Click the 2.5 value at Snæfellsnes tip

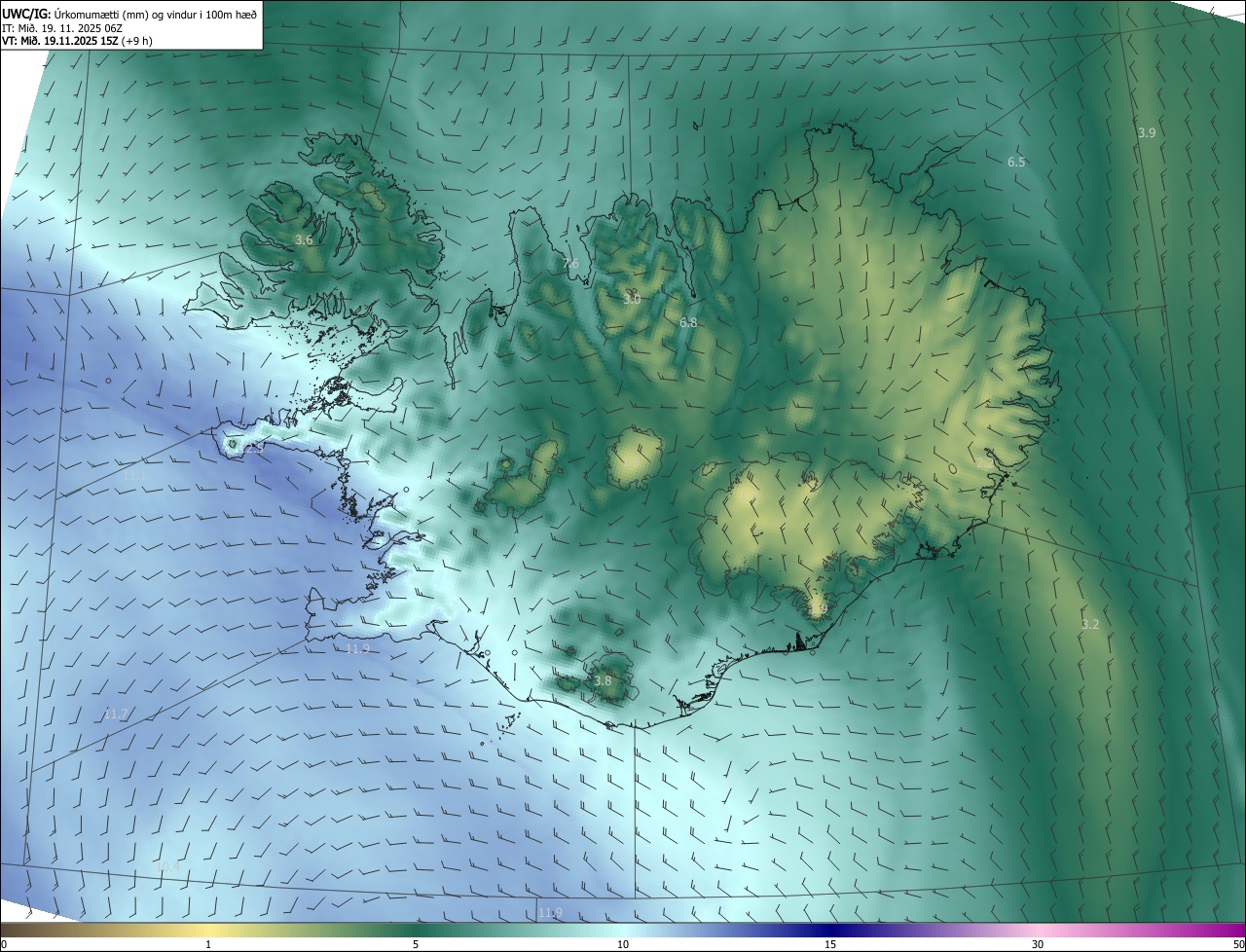pos(253,448)
